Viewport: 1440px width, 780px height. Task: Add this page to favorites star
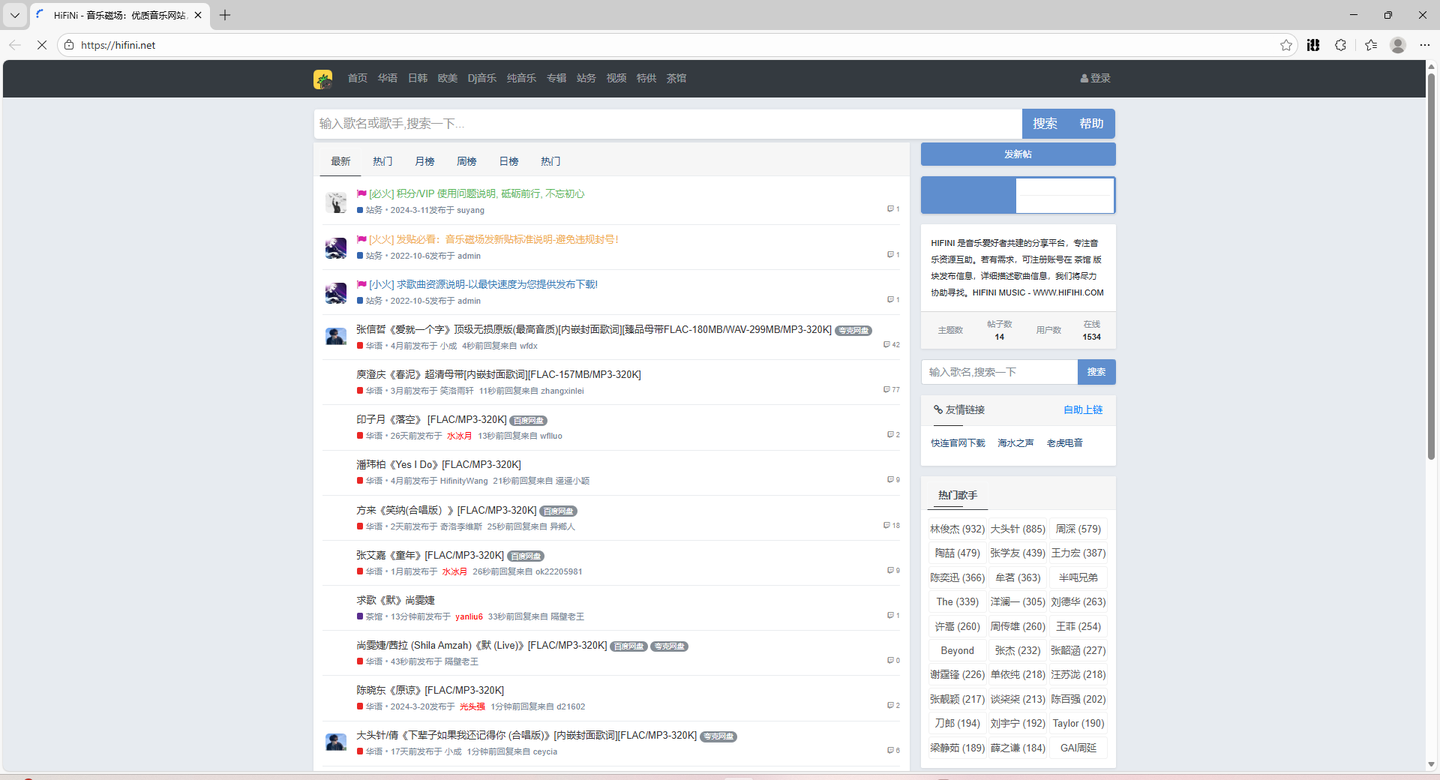point(1286,45)
